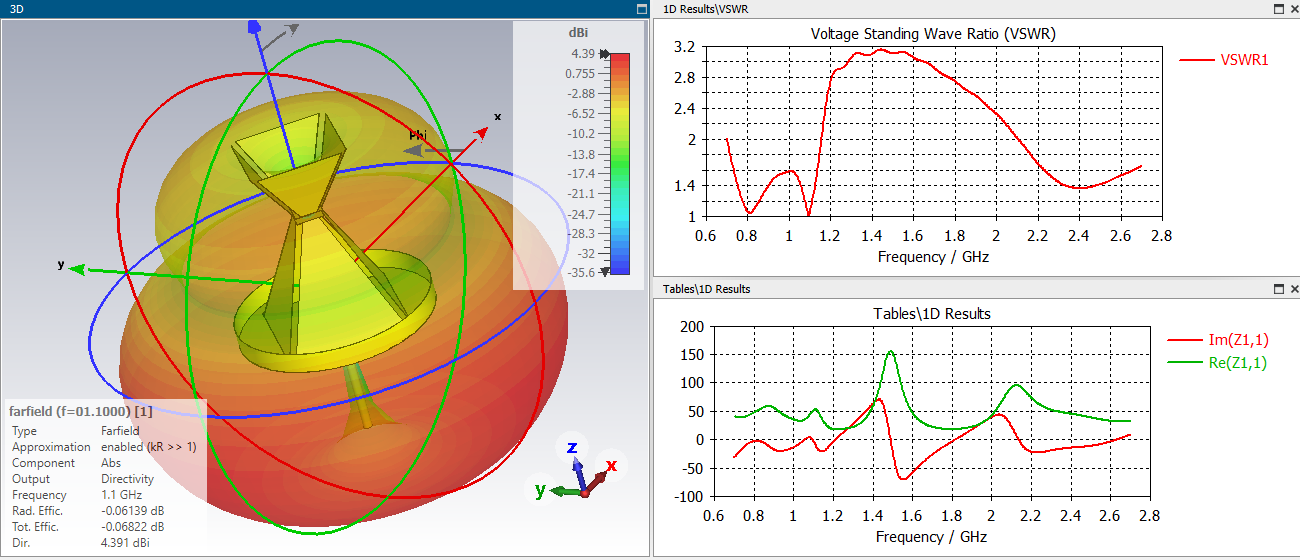
Task: Click the dBi color ramp bar
Action: [620, 163]
